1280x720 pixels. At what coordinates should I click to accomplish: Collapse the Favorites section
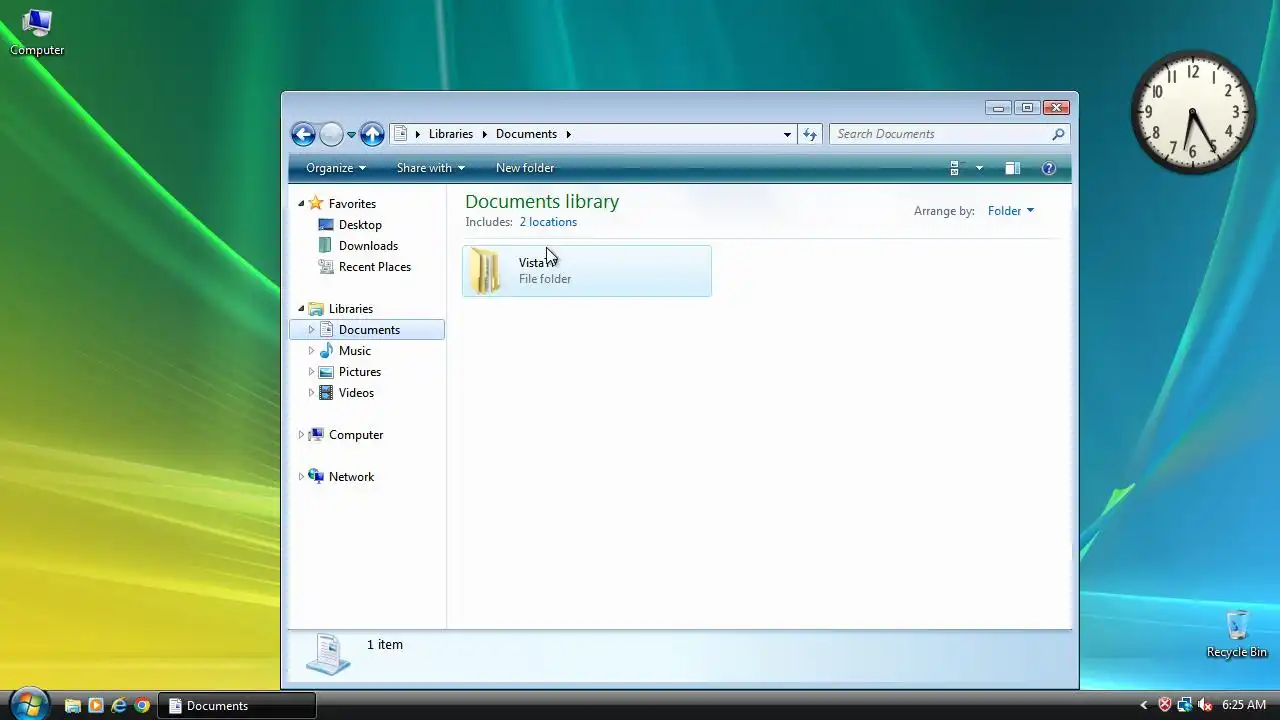pos(301,203)
